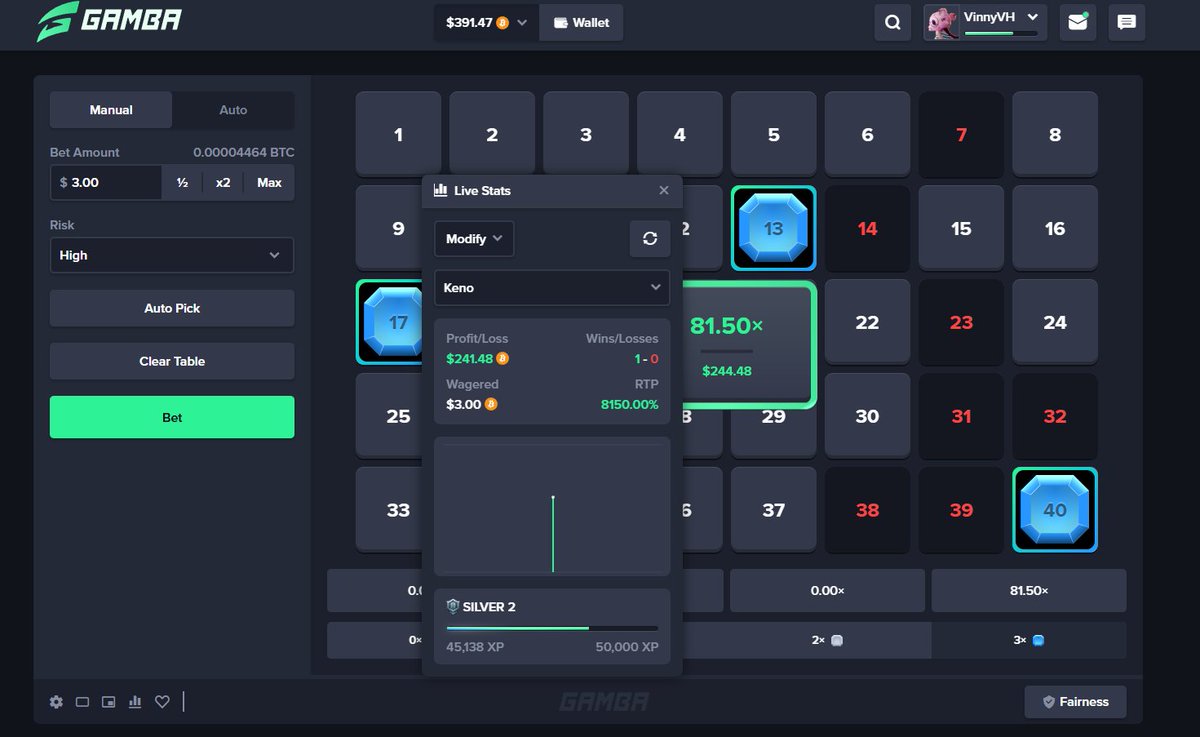
Task: Click the bet amount input field
Action: pos(106,183)
